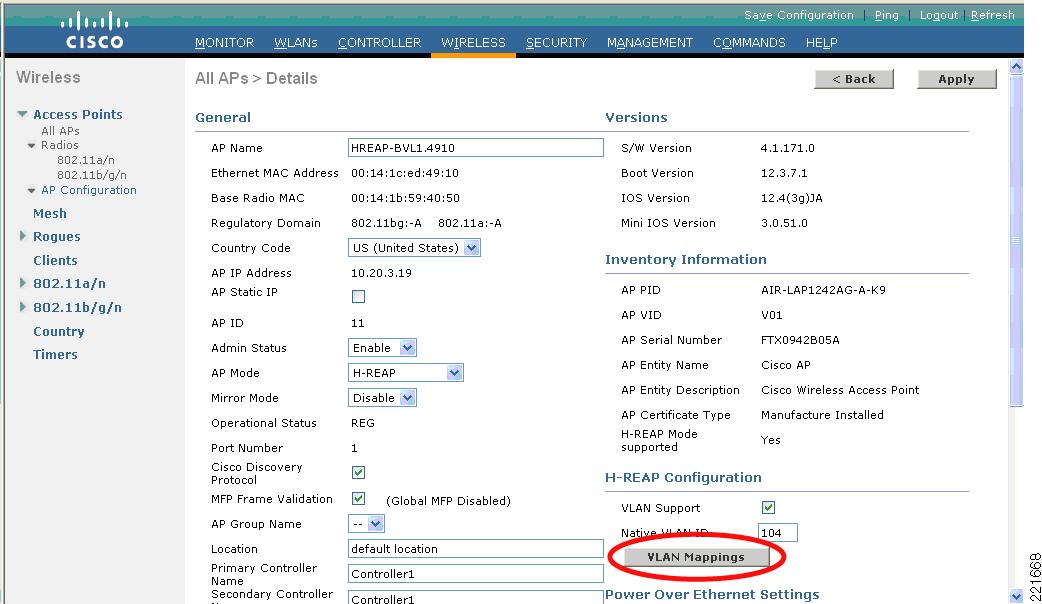Screen dimensions: 1042x604
Task: Expand the bold 802.11a/n section arrow
Action: click(23, 283)
